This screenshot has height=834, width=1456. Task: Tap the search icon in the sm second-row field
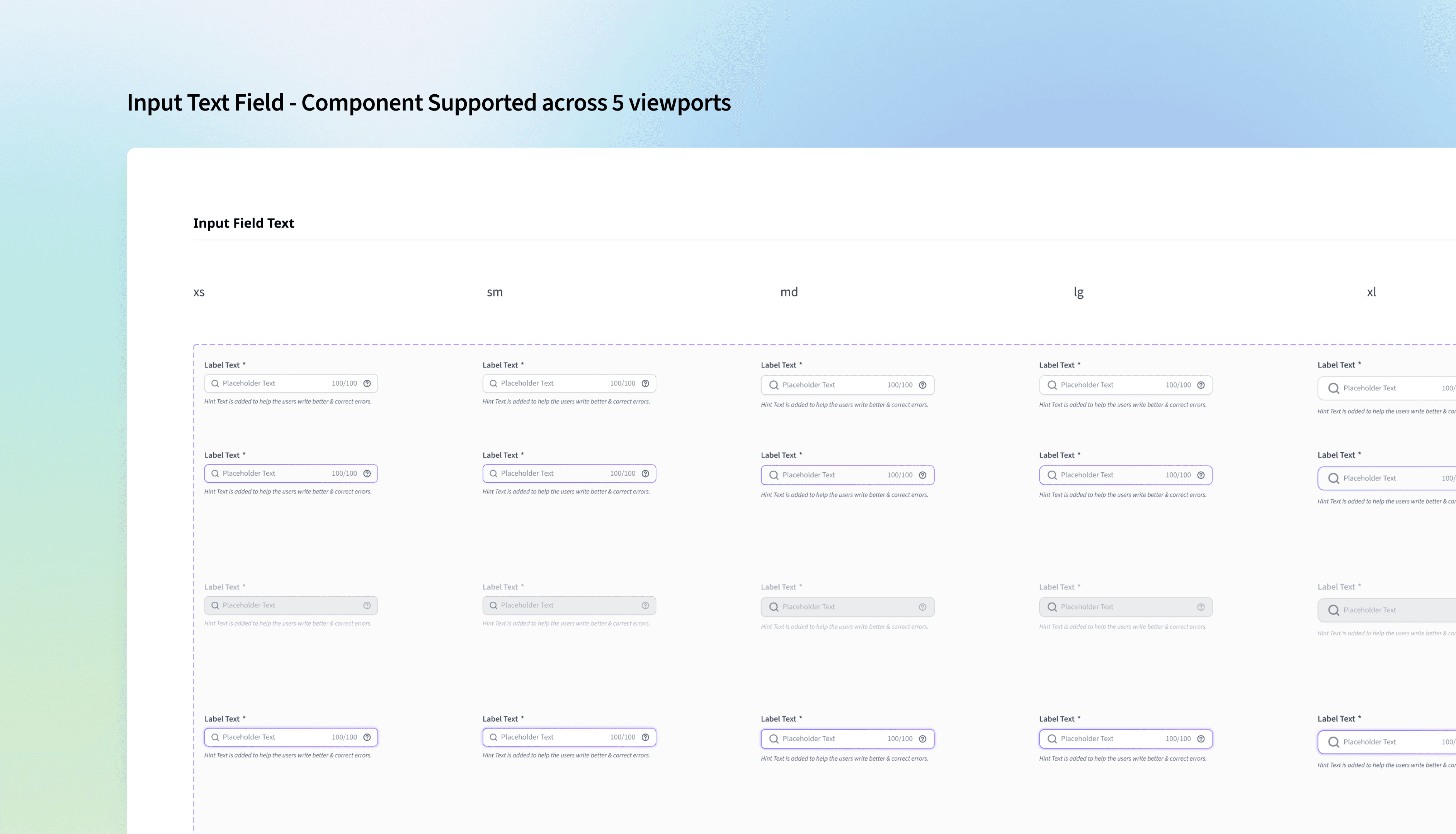coord(493,474)
